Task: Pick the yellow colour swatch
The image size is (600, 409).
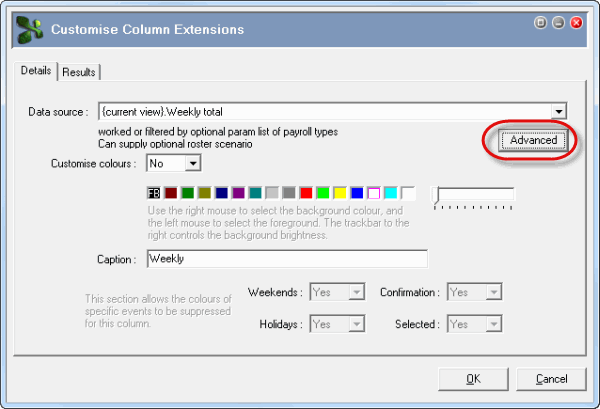Action: 340,193
